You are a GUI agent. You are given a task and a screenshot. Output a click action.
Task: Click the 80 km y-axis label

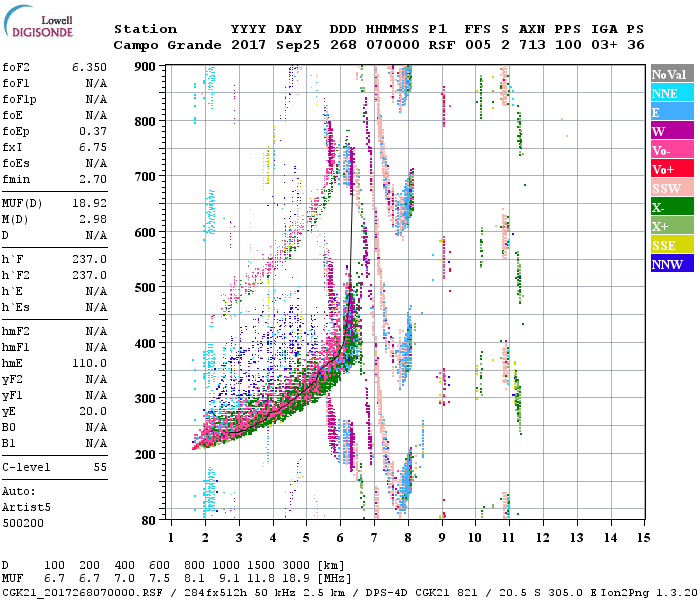pos(149,521)
